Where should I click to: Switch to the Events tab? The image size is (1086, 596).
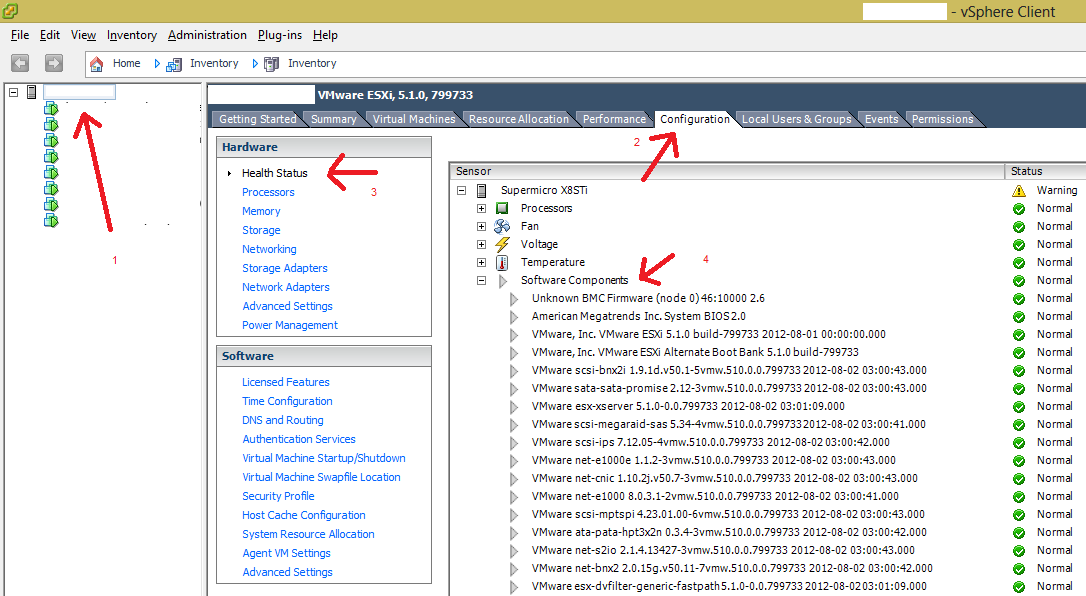[x=881, y=119]
